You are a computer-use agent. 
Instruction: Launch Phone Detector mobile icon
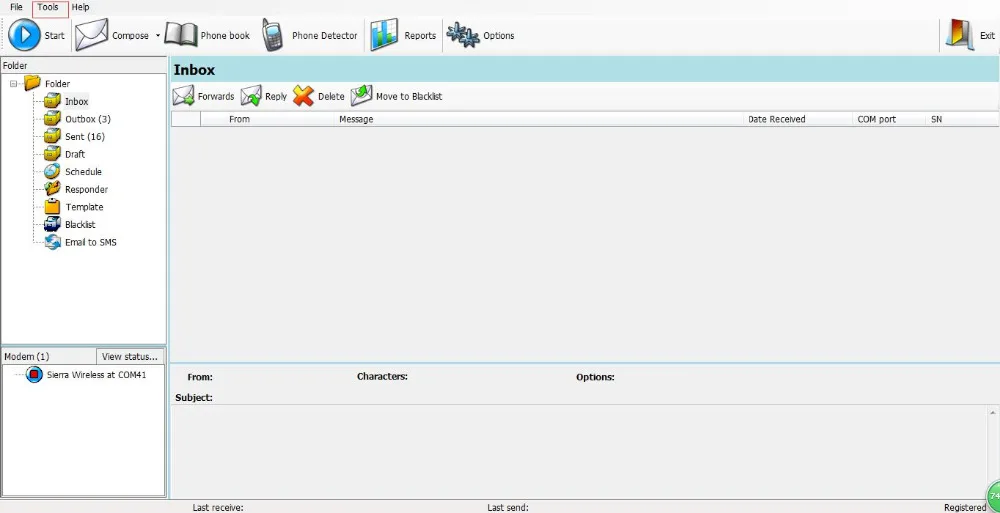click(x=273, y=35)
